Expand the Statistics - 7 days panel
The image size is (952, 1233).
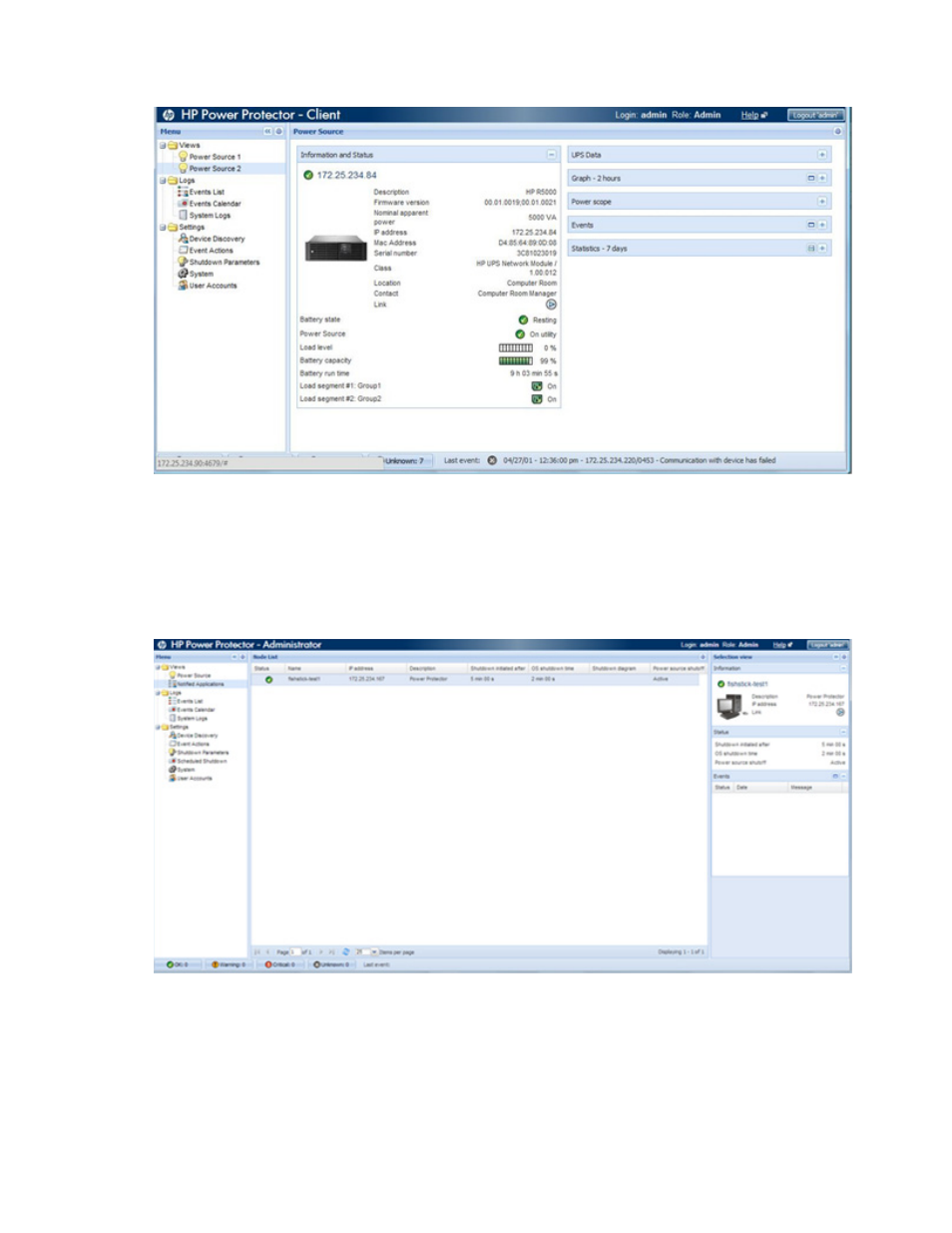pyautogui.click(x=822, y=249)
